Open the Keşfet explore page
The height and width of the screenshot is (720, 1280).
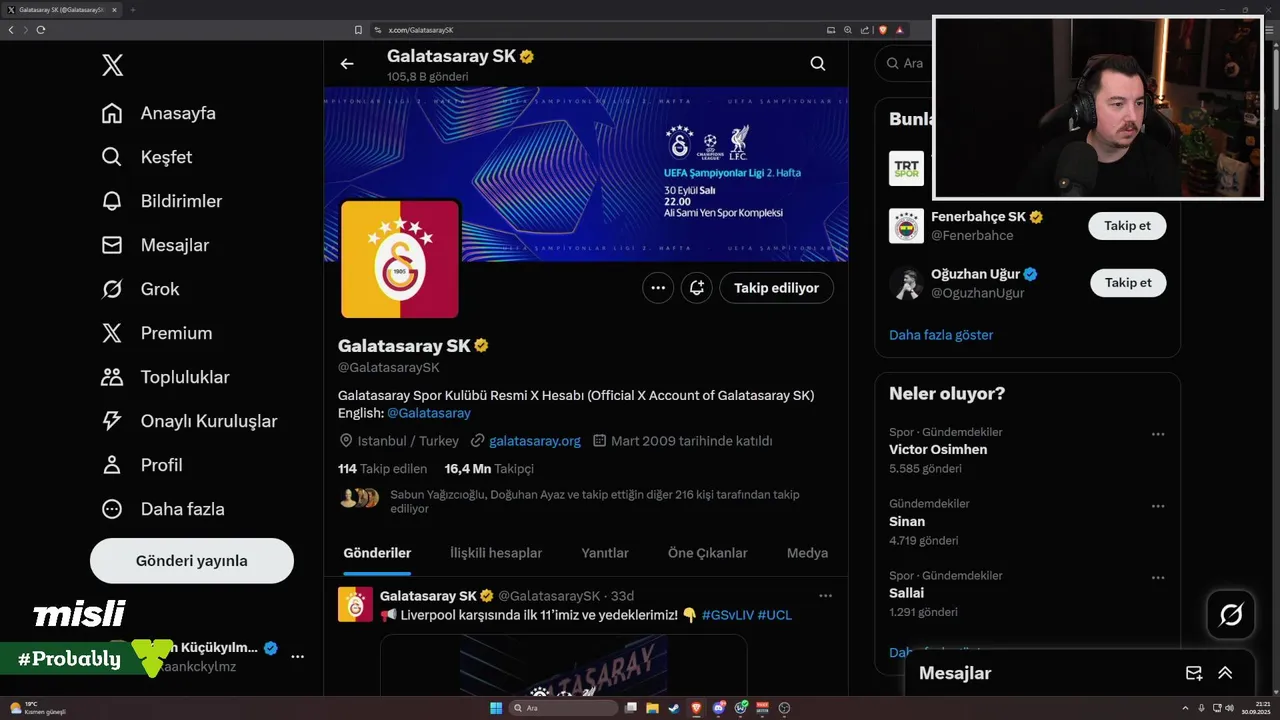(x=147, y=157)
